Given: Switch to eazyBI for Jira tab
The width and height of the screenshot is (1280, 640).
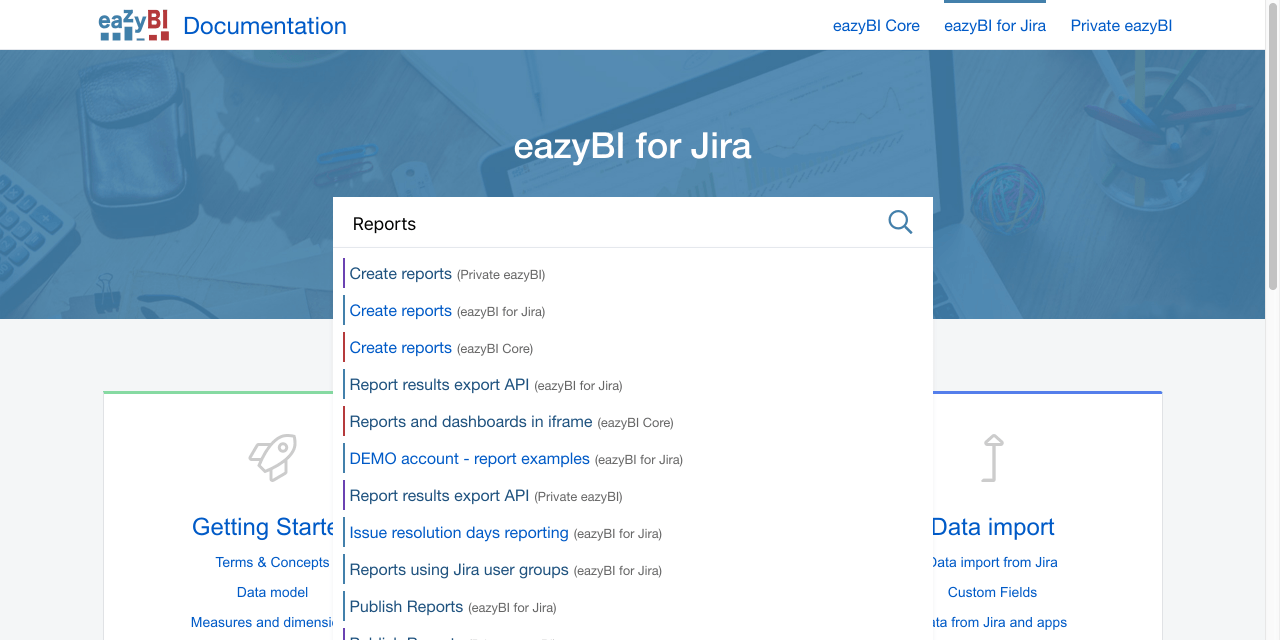Looking at the screenshot, I should coord(995,26).
